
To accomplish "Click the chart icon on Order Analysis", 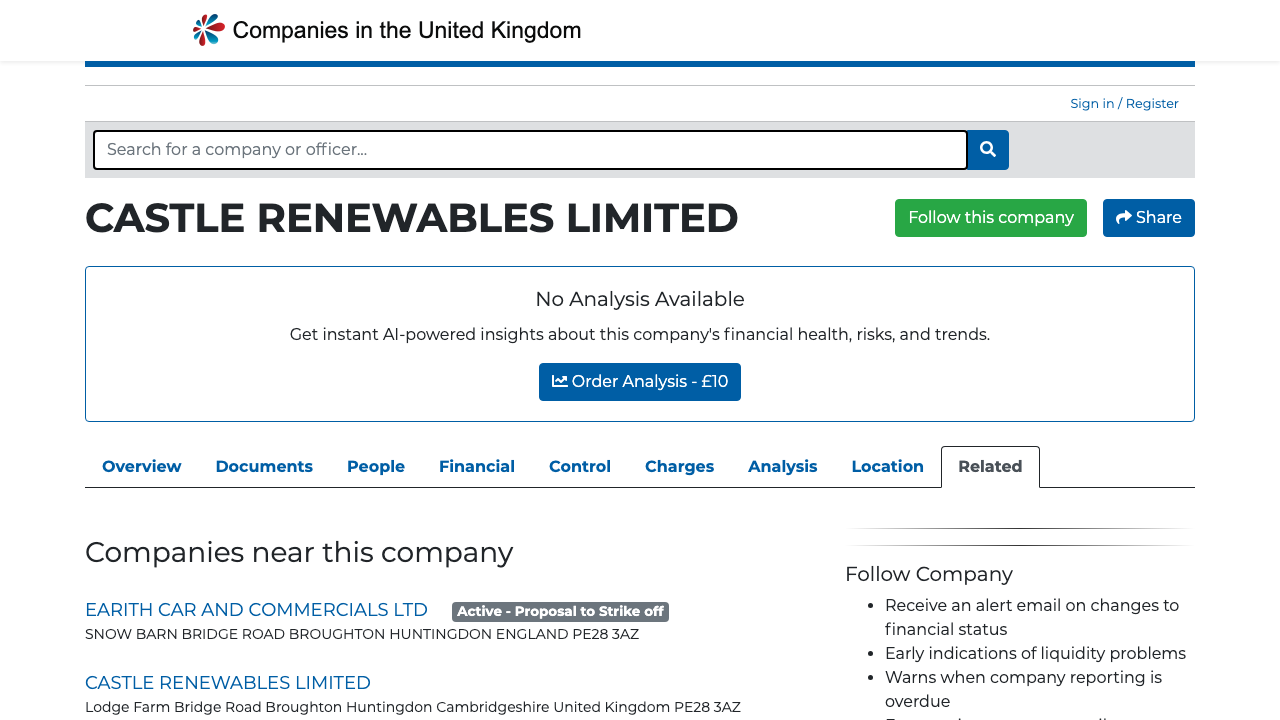I will click(560, 380).
